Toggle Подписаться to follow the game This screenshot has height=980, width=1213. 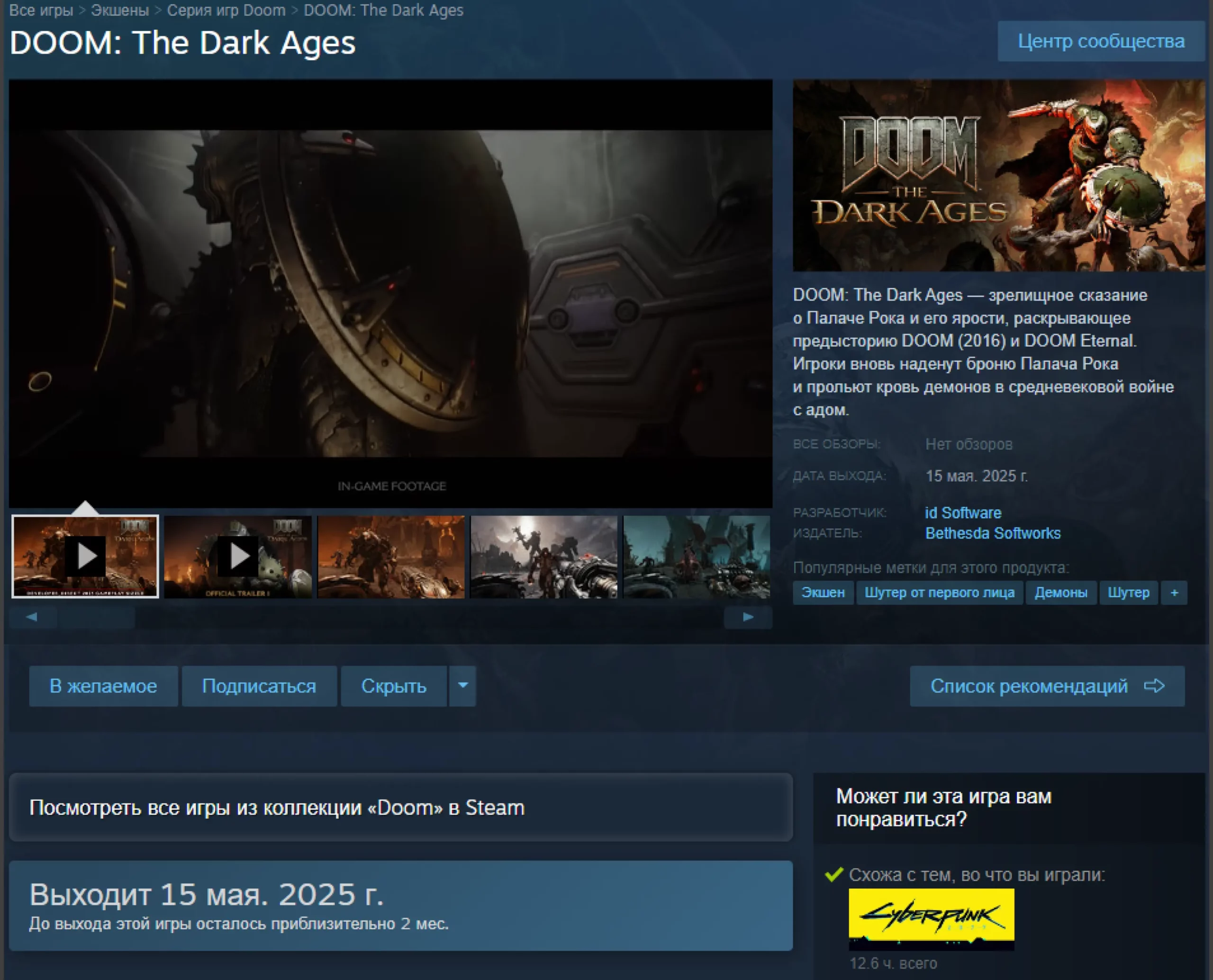[x=259, y=686]
